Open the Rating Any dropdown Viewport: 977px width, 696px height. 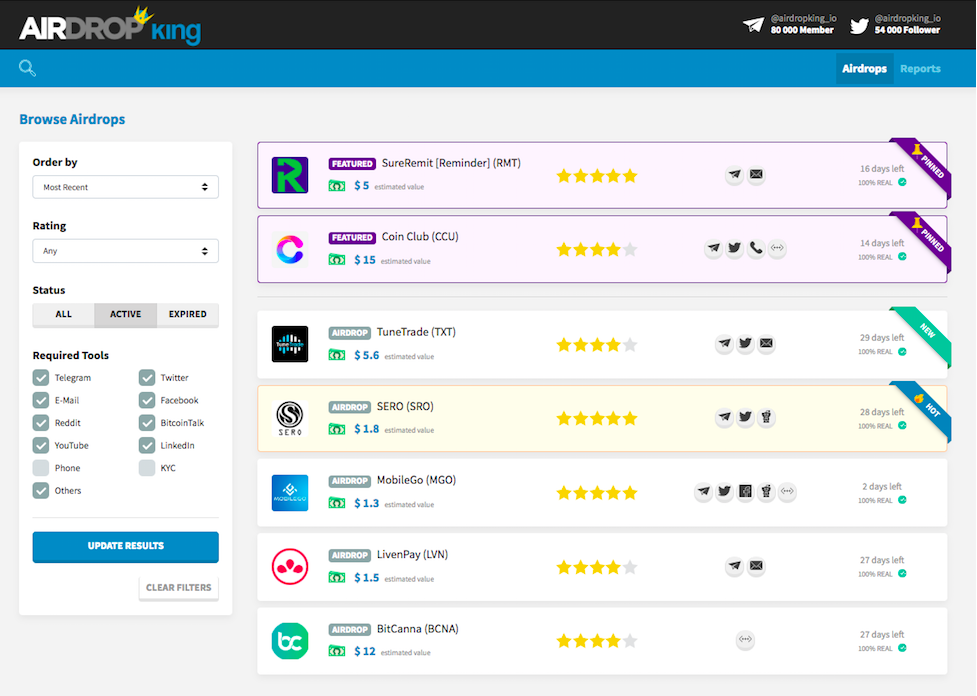pyautogui.click(x=125, y=251)
